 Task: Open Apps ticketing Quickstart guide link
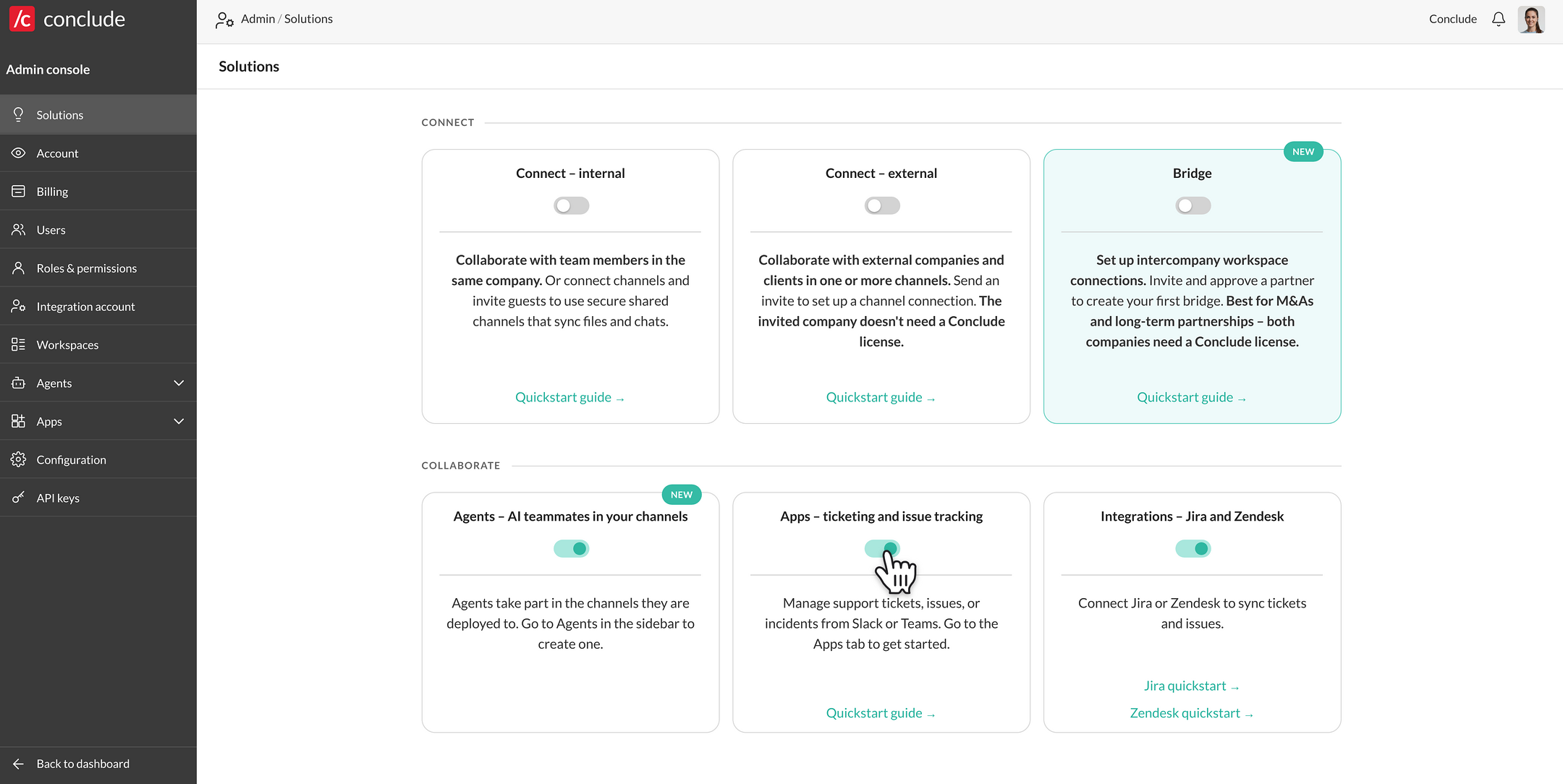click(x=881, y=713)
